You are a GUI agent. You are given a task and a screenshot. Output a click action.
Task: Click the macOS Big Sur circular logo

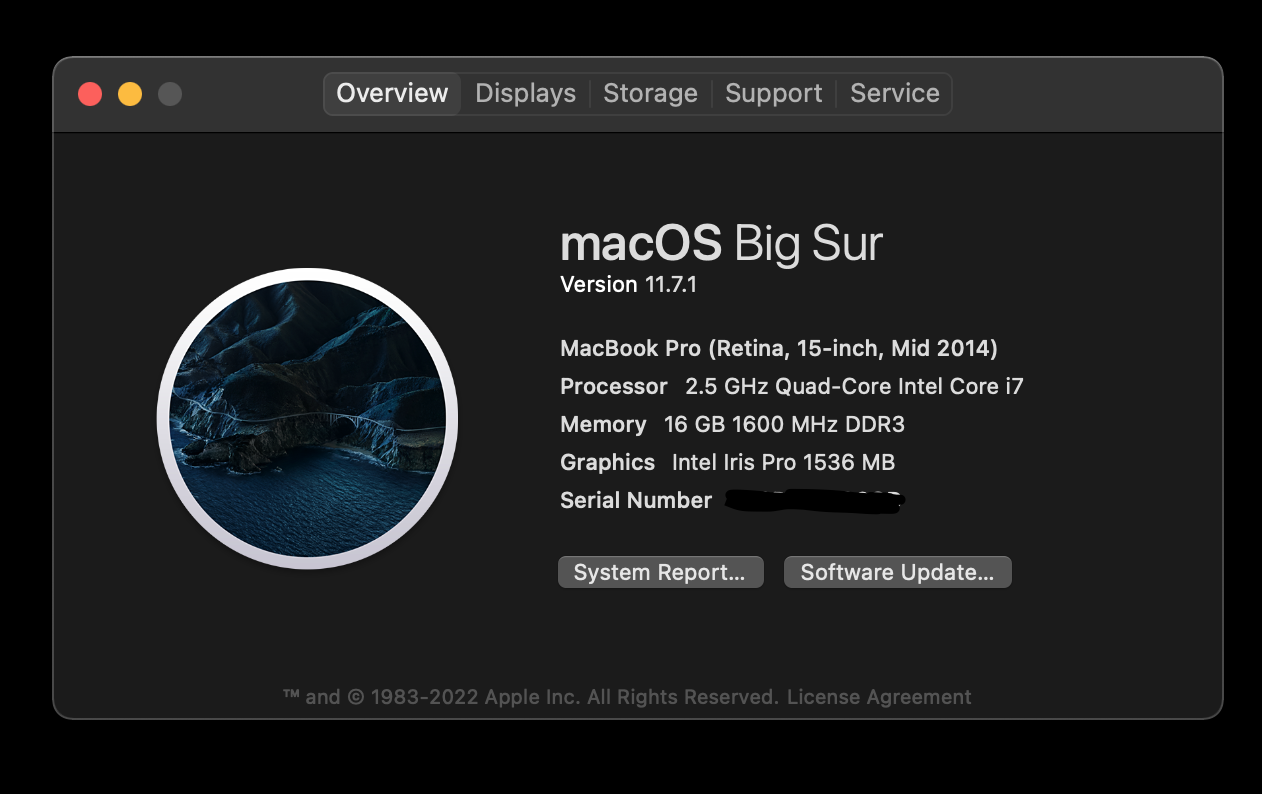pos(307,418)
